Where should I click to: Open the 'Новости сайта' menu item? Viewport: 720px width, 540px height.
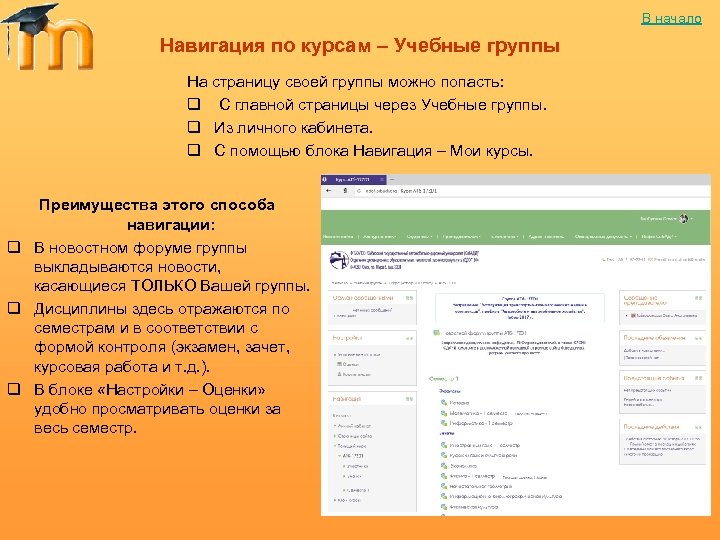[x=338, y=236]
